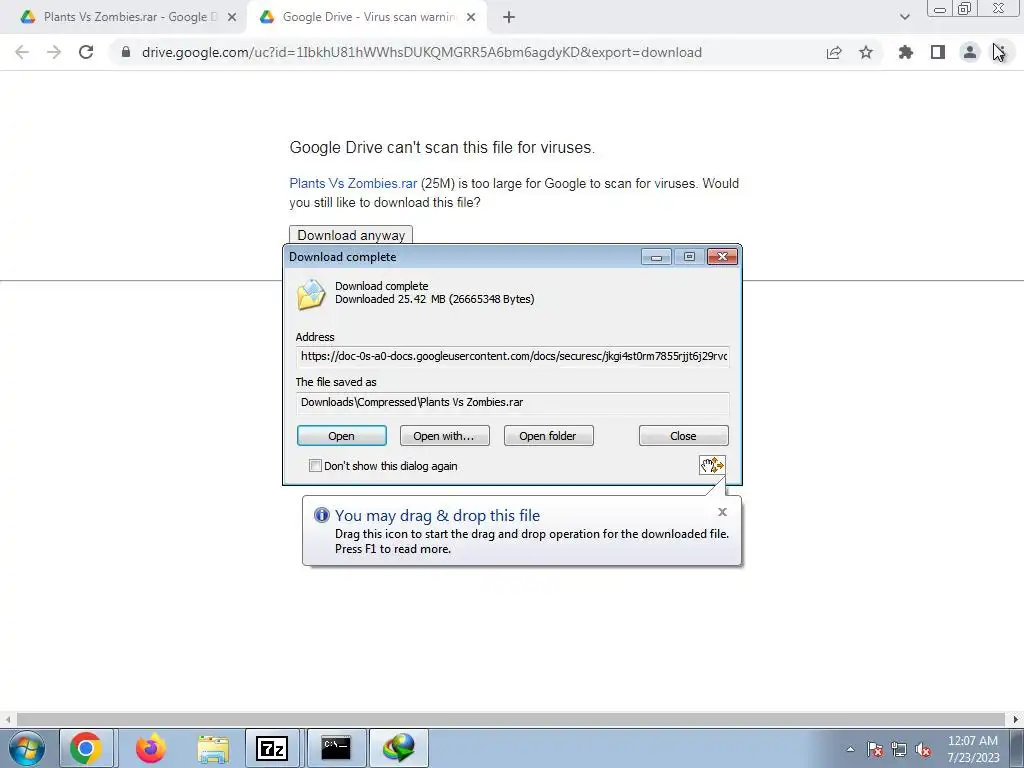Maximize the Download complete dialog
Image resolution: width=1024 pixels, height=768 pixels.
click(689, 257)
